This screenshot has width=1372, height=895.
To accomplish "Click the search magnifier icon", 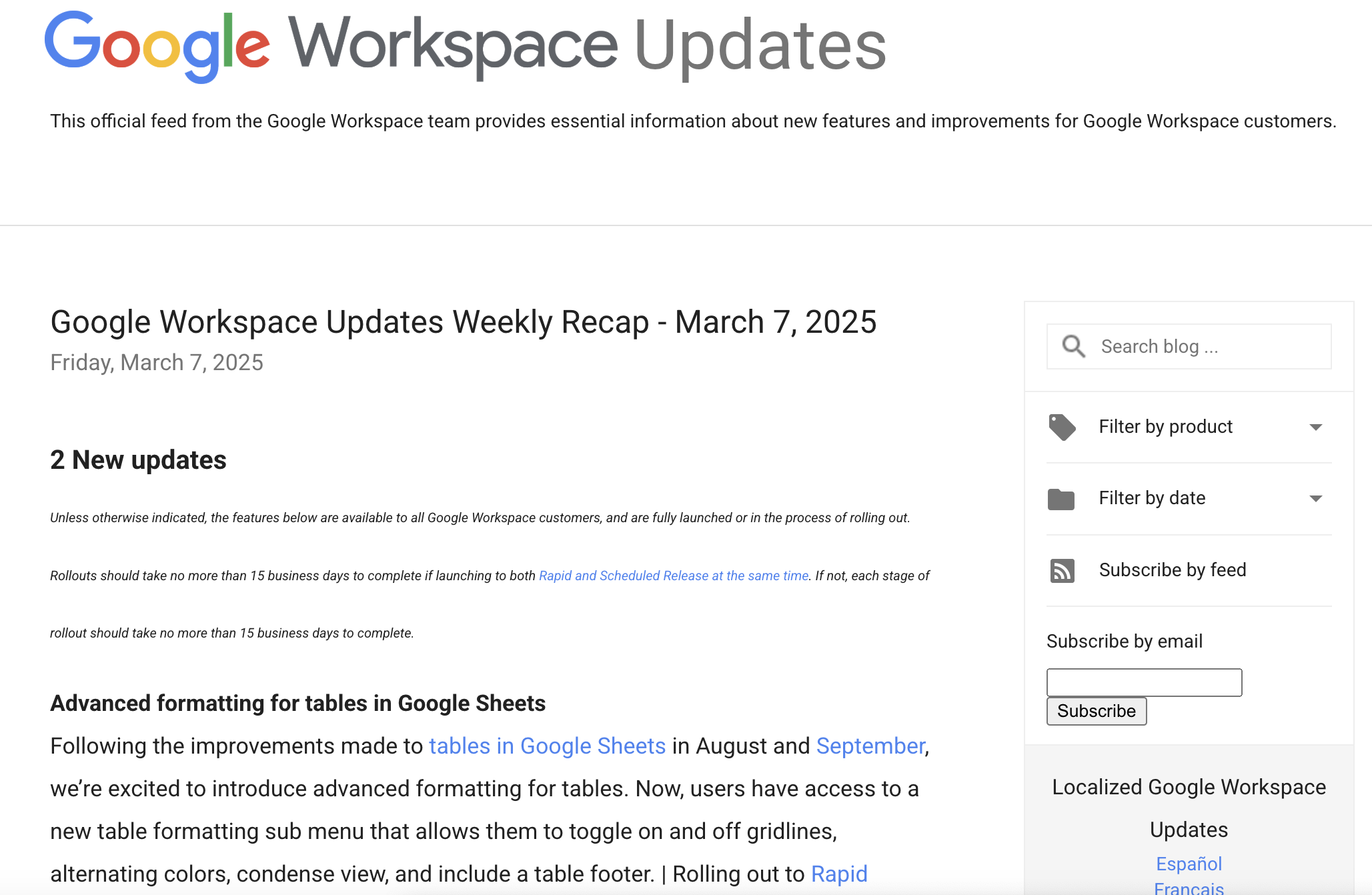I will tap(1073, 346).
